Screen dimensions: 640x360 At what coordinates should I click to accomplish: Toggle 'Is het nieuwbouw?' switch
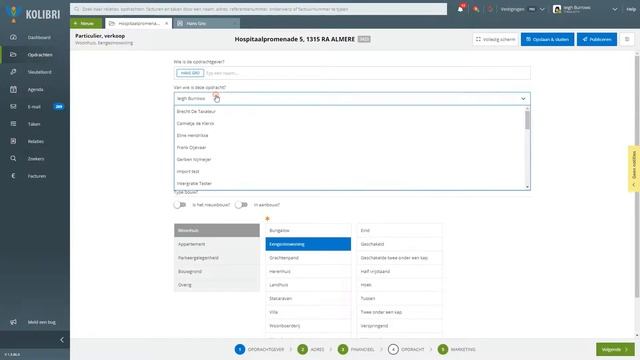click(x=180, y=205)
